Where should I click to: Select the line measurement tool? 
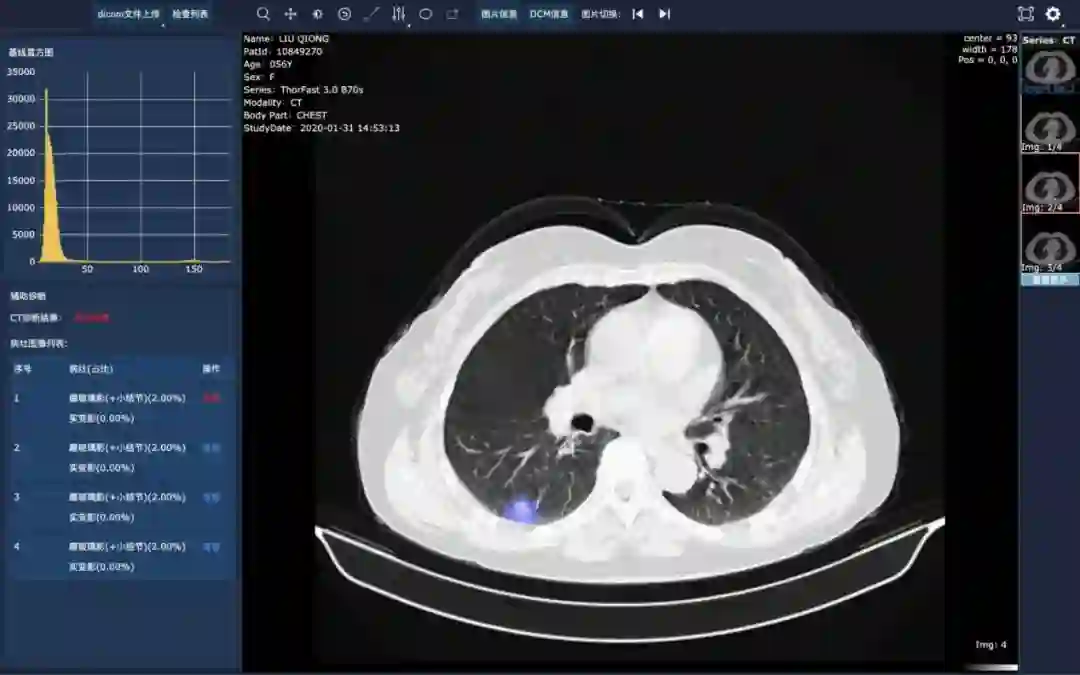pos(371,14)
